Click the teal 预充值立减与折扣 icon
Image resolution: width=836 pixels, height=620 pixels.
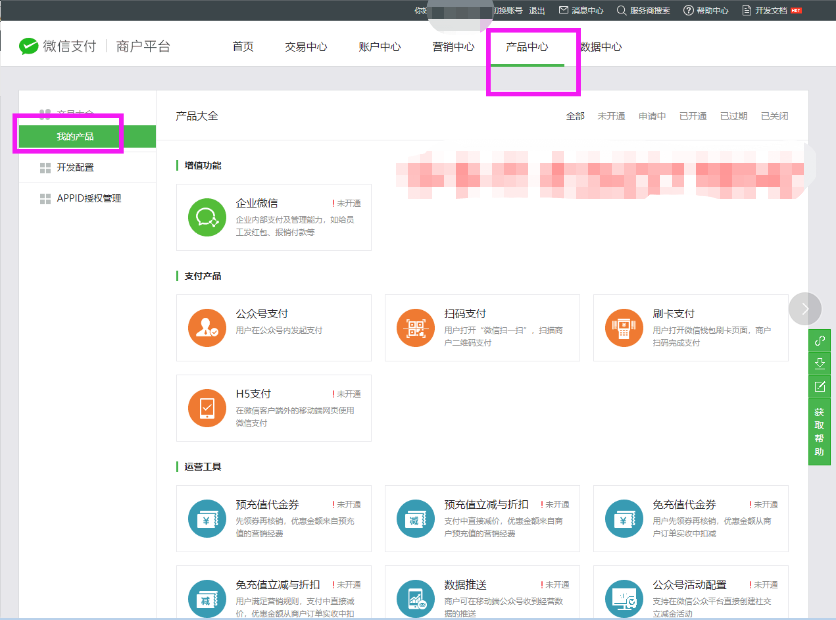pyautogui.click(x=416, y=518)
